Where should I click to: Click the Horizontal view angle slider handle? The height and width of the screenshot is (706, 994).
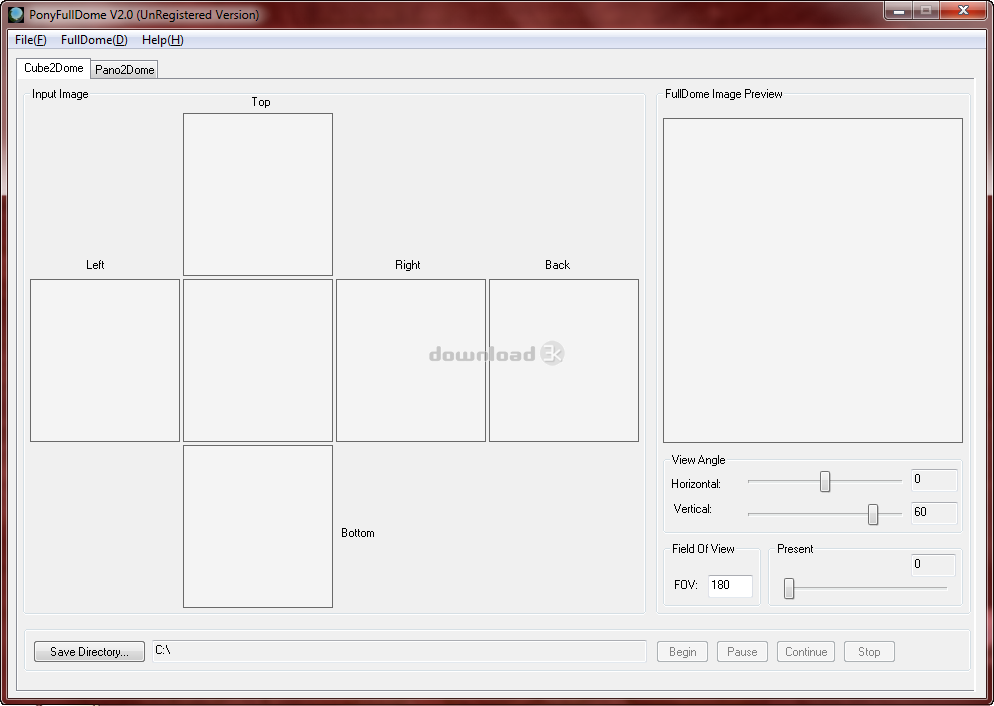(825, 481)
